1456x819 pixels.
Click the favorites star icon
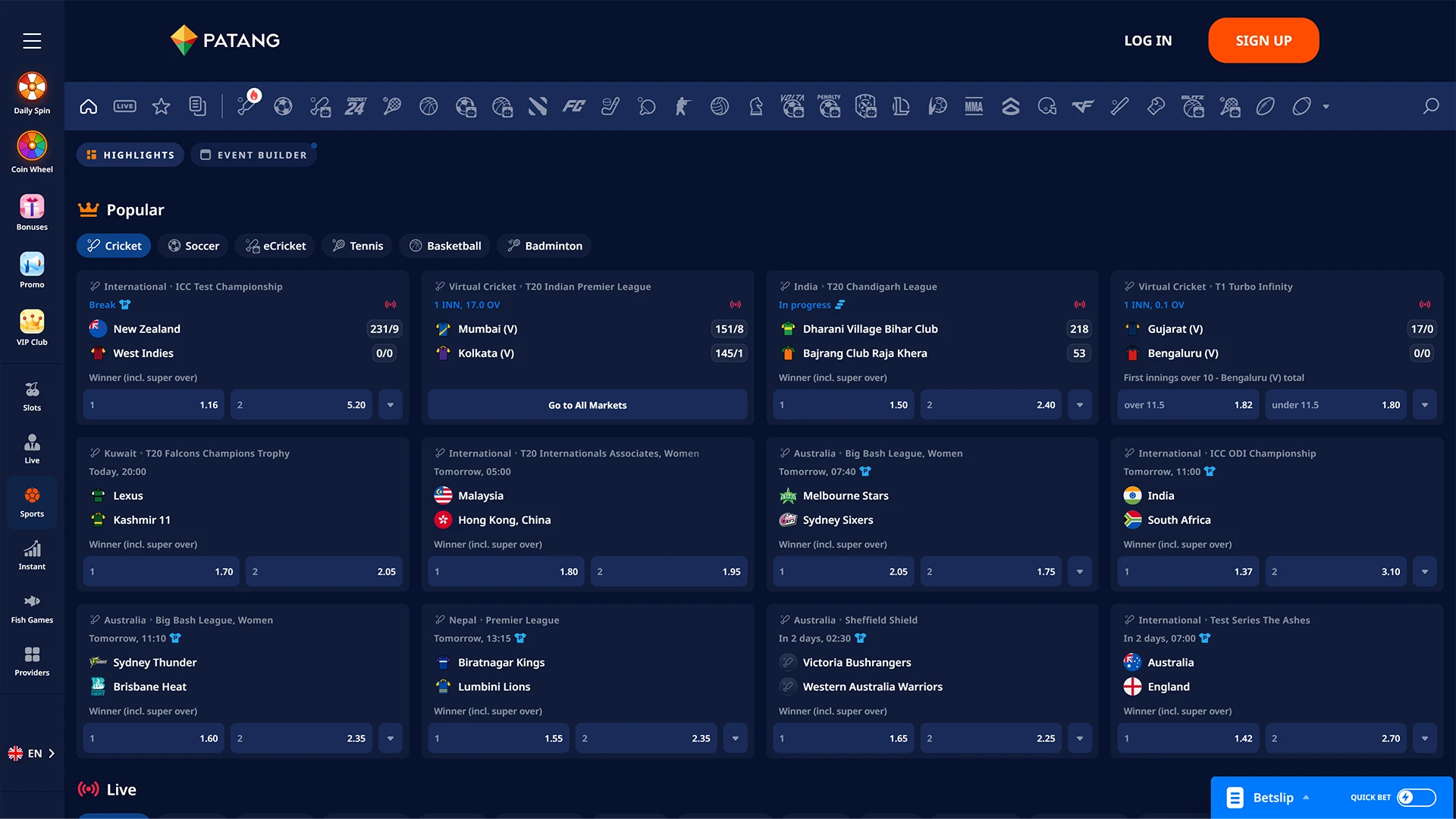161,106
